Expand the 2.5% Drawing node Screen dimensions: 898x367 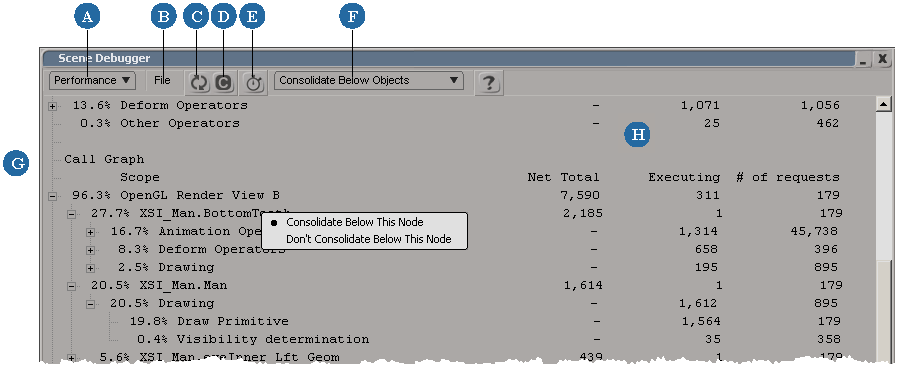click(90, 268)
